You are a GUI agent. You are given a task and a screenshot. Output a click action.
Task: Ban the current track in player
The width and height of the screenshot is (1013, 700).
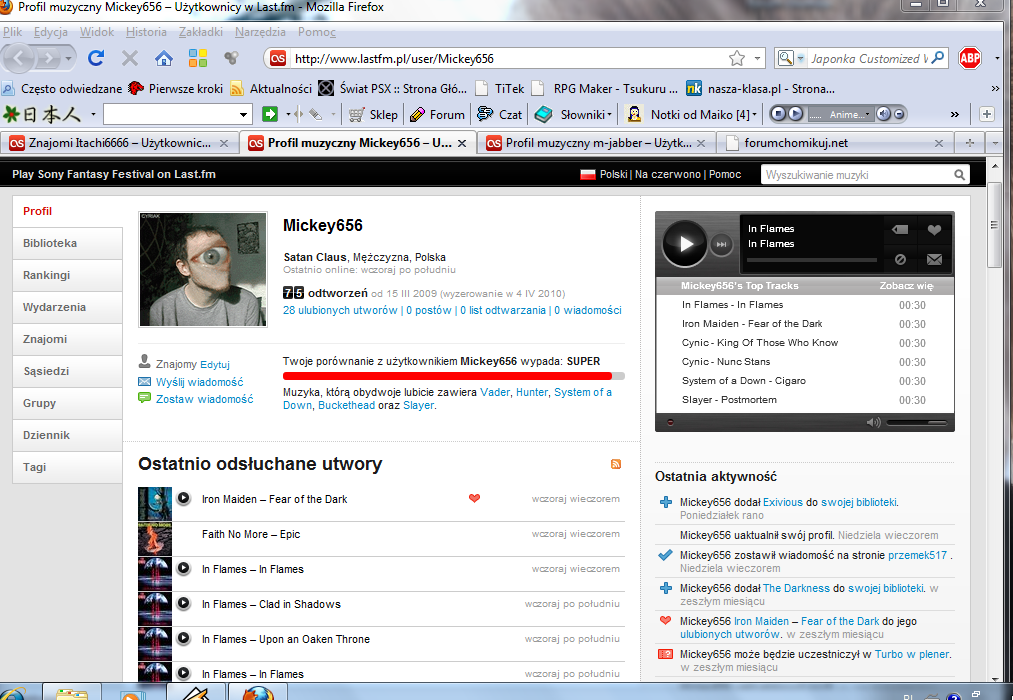tap(900, 260)
